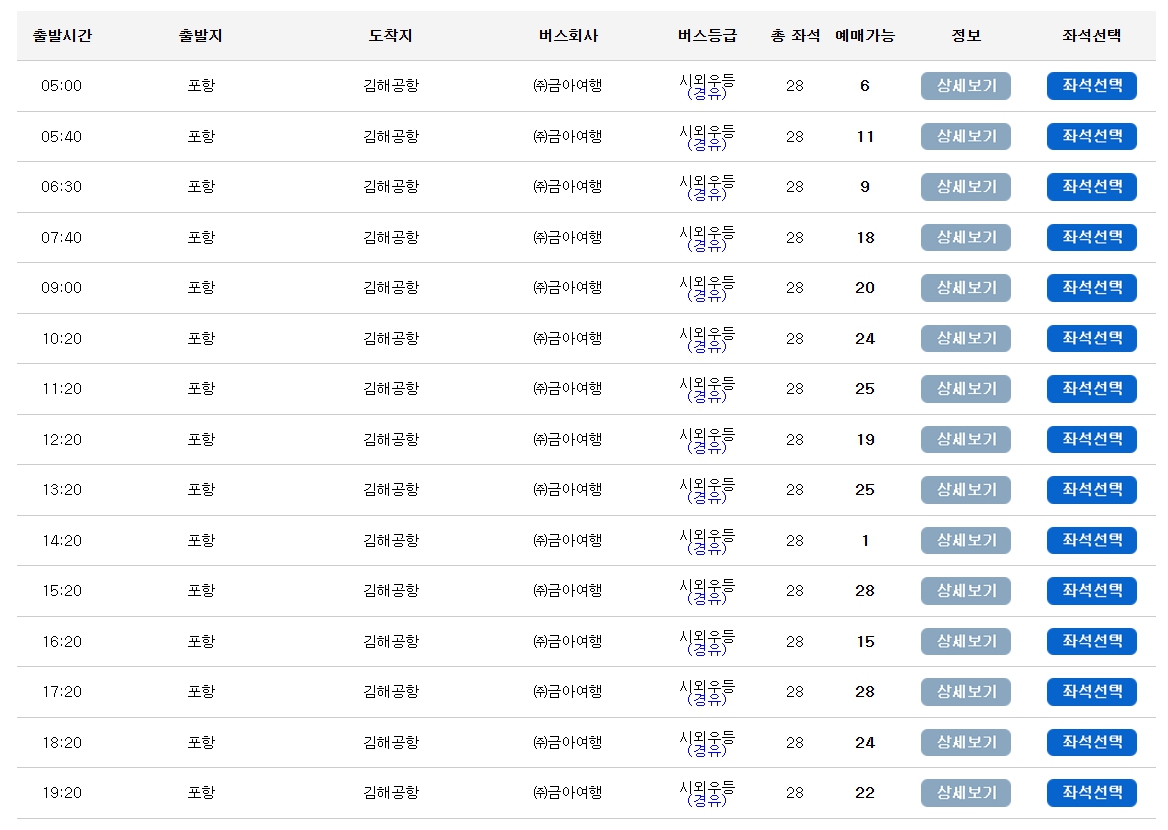Select seats on the last 19:20 bus
This screenshot has height=830, width=1168.
(1091, 793)
